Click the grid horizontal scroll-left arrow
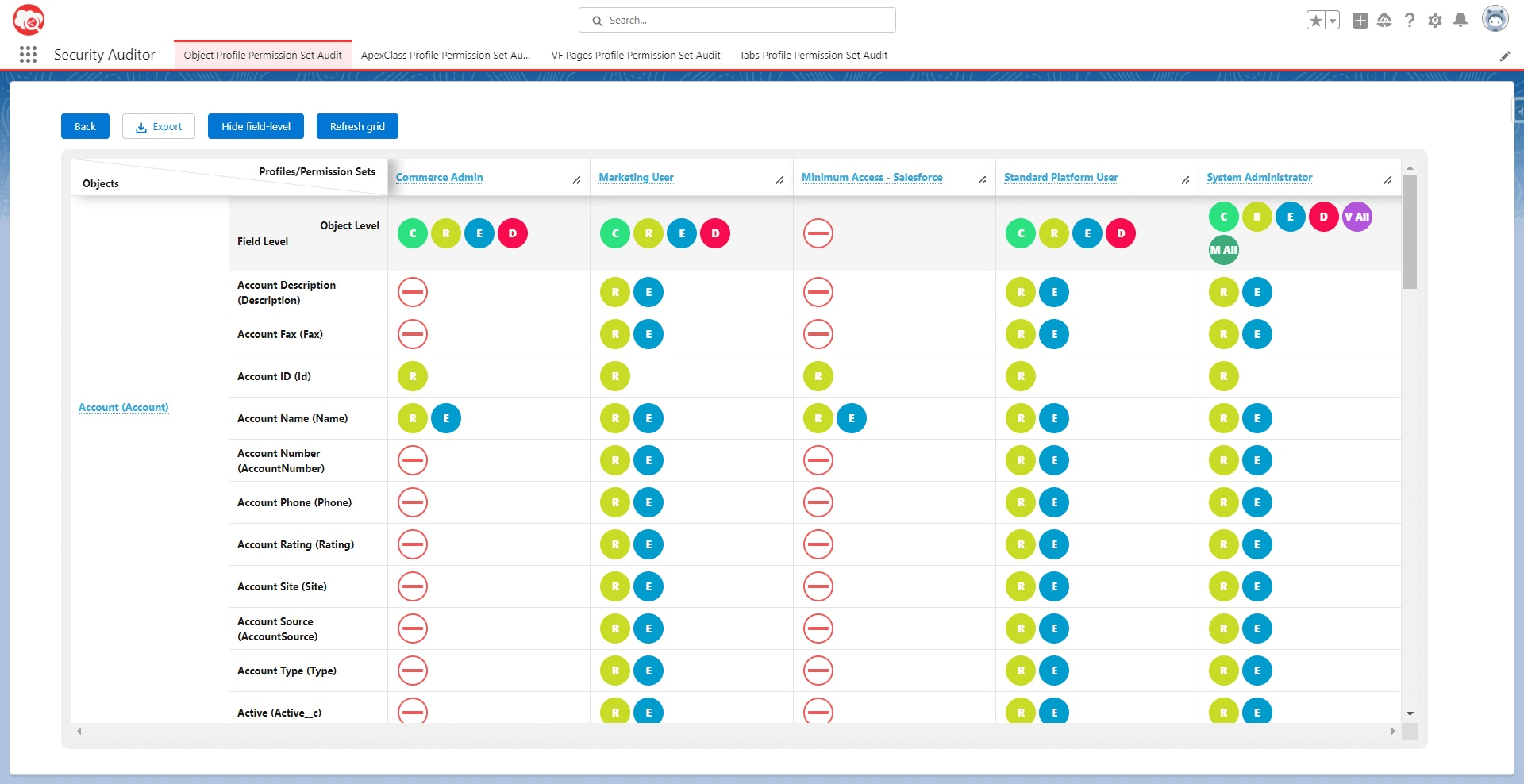The width and height of the screenshot is (1524, 784). tap(79, 732)
